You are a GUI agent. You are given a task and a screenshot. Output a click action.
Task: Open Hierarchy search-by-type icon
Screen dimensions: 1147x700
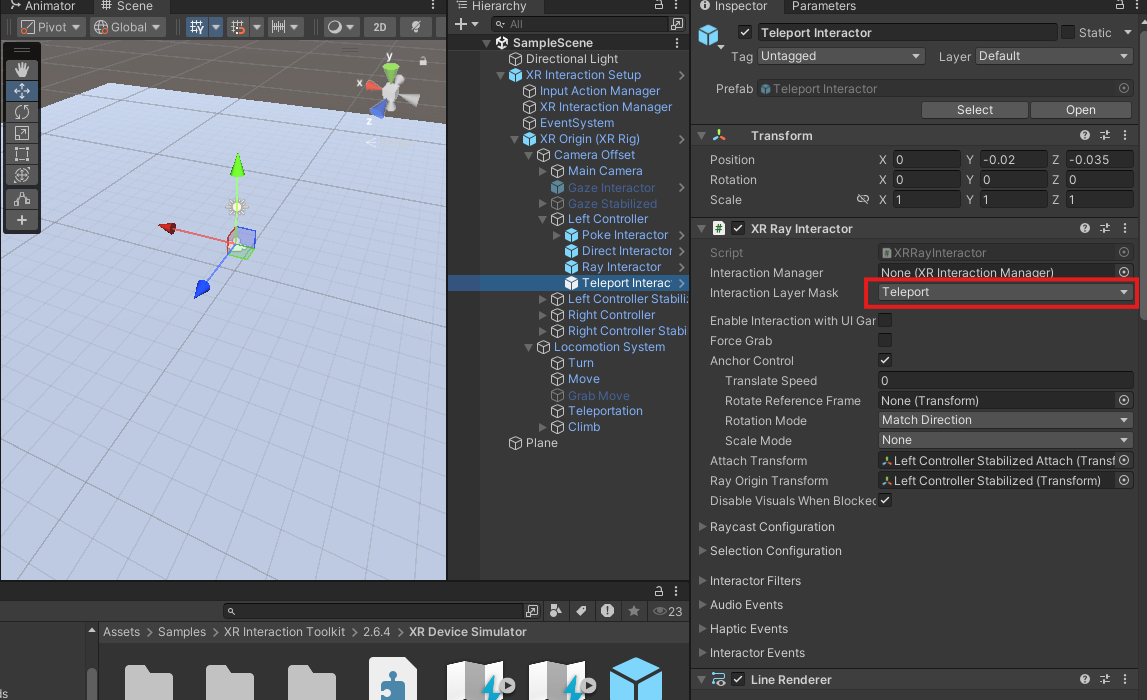pyautogui.click(x=677, y=24)
